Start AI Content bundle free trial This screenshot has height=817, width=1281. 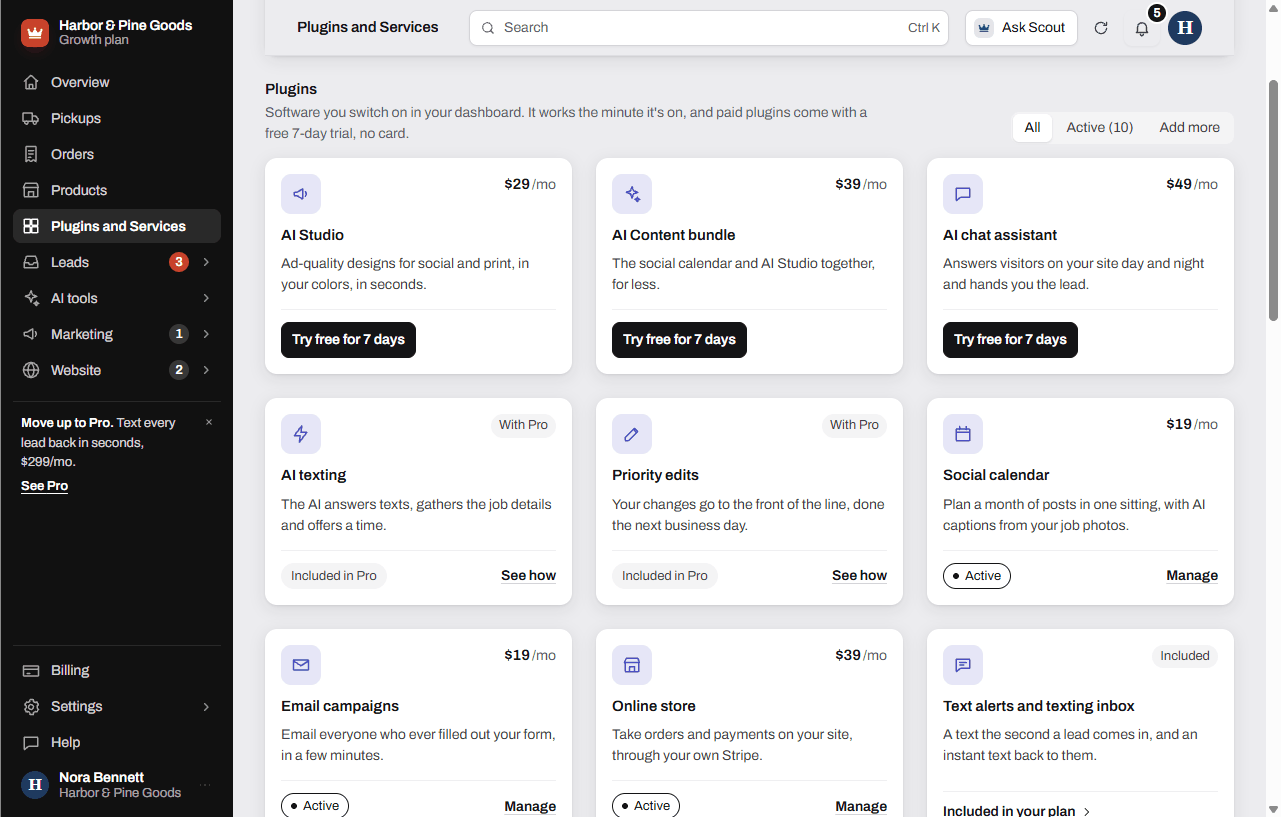pyautogui.click(x=679, y=340)
